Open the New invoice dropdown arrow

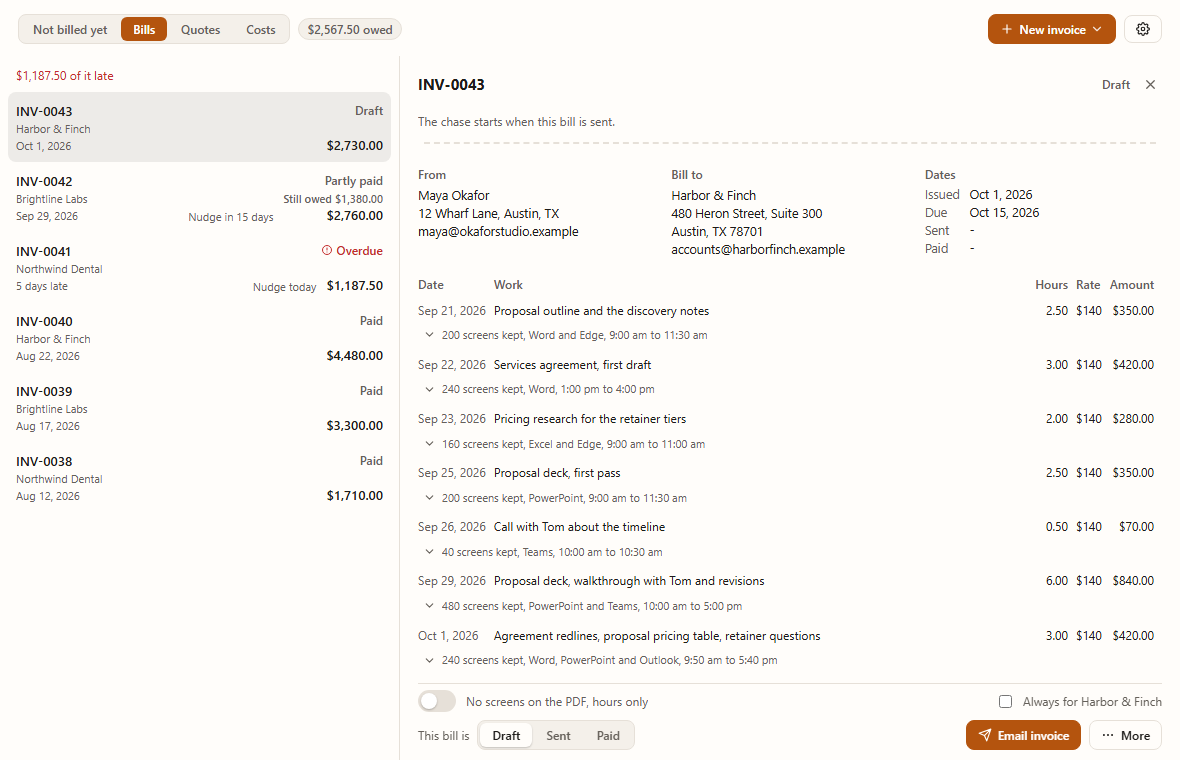pyautogui.click(x=1097, y=29)
